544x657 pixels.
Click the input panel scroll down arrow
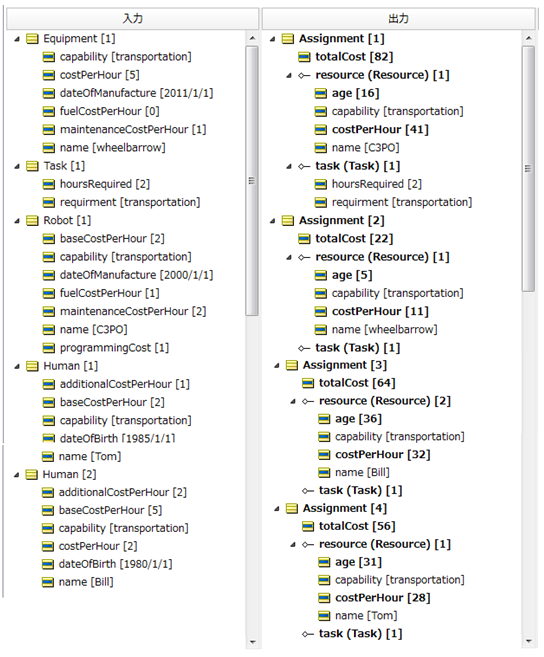252,642
